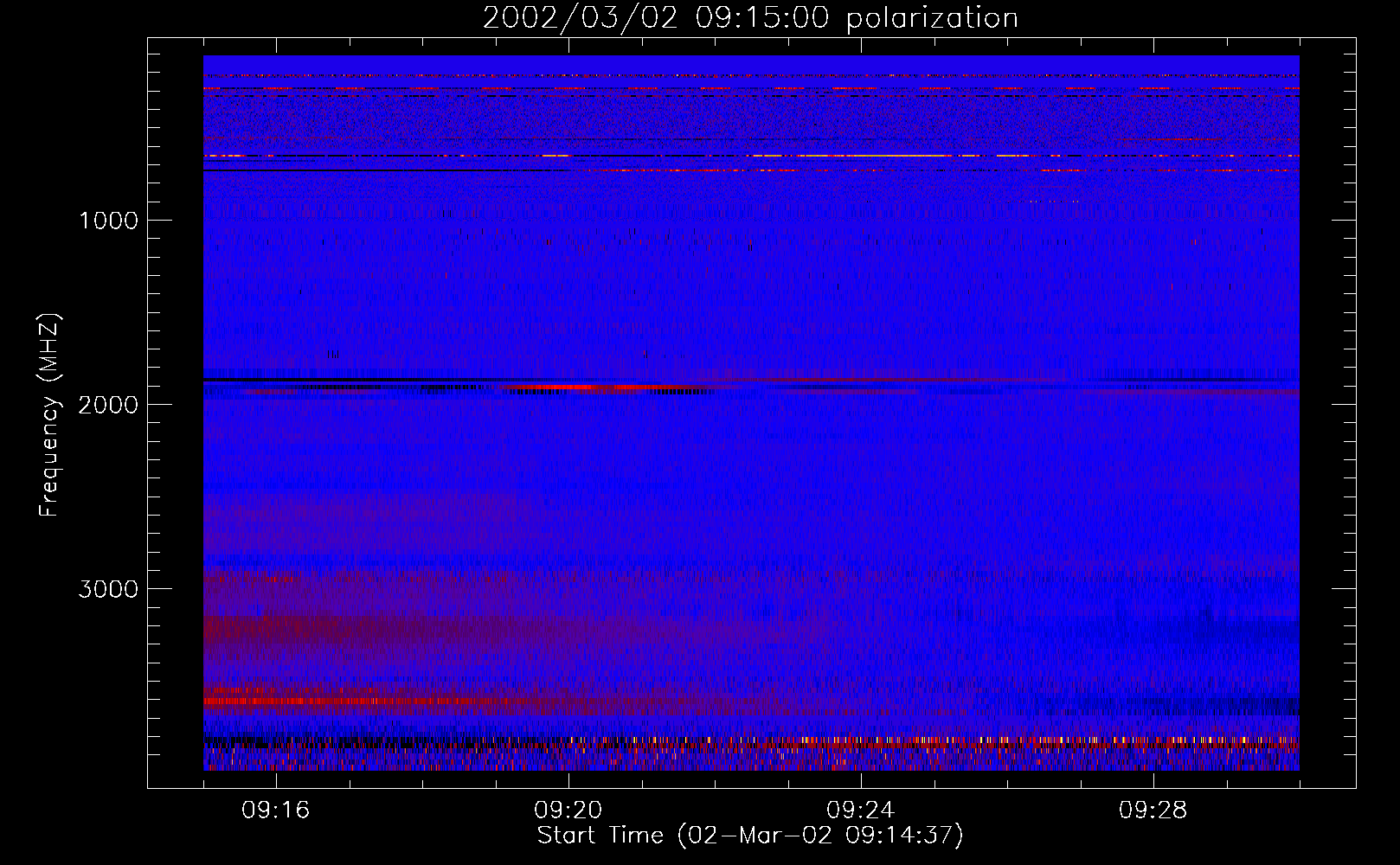This screenshot has height=865, width=1400.
Task: Select the plot title '2002/03/02 09:15:00 polarization'
Action: (750, 17)
